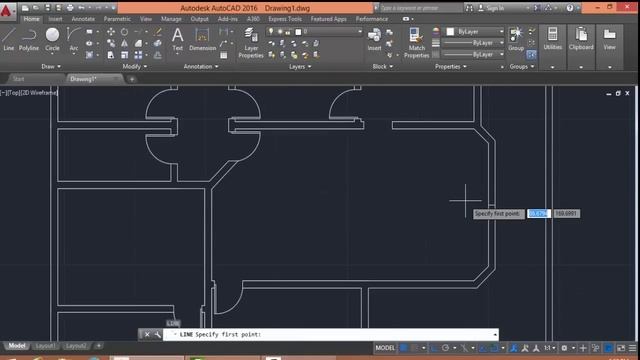The height and width of the screenshot is (360, 640).
Task: Open the Insert ribbon tab
Action: click(x=56, y=19)
